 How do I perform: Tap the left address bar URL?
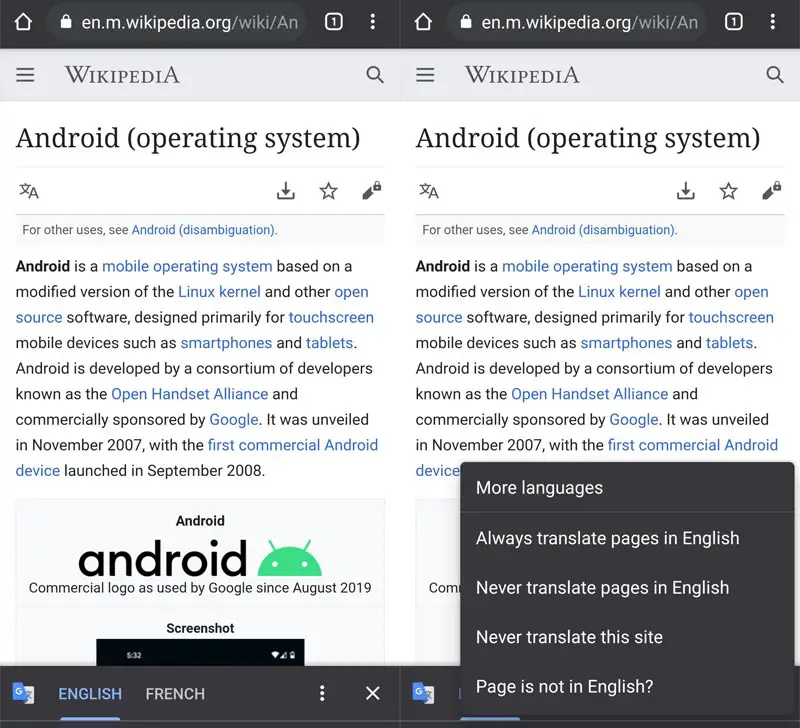click(189, 22)
